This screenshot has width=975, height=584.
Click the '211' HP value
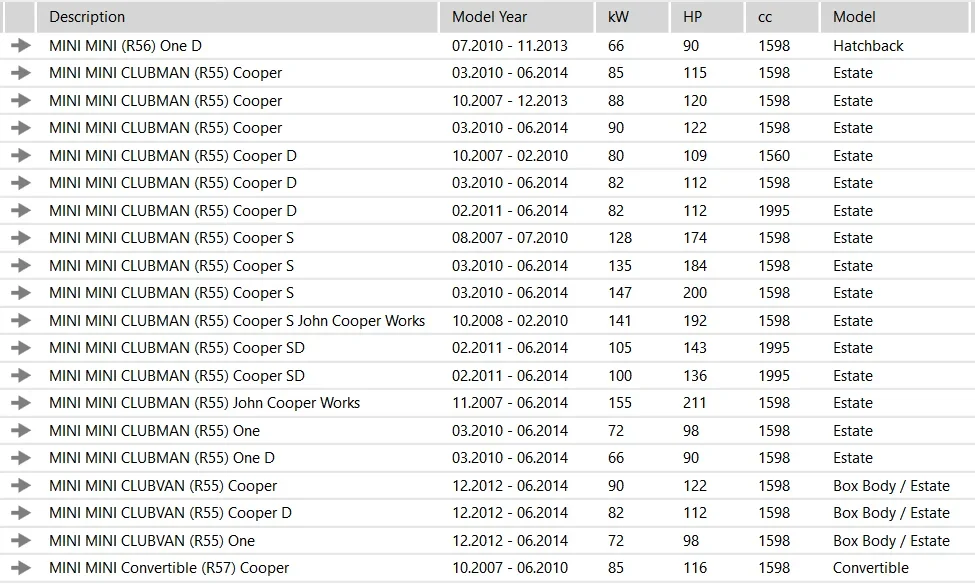[695, 403]
